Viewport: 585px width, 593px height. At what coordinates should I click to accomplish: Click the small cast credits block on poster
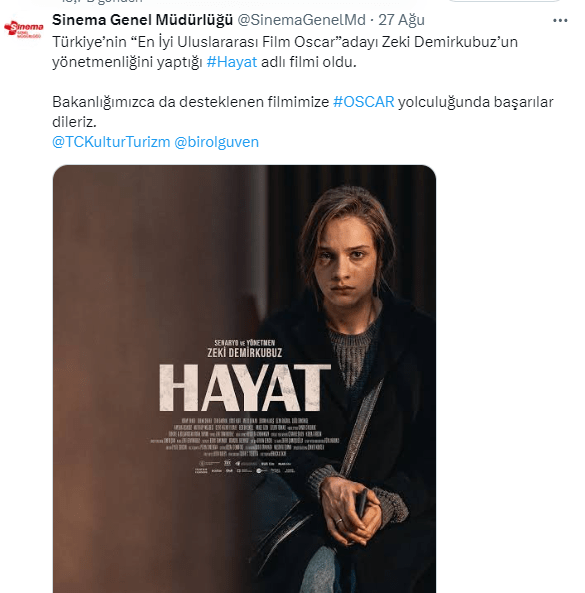coord(245,437)
